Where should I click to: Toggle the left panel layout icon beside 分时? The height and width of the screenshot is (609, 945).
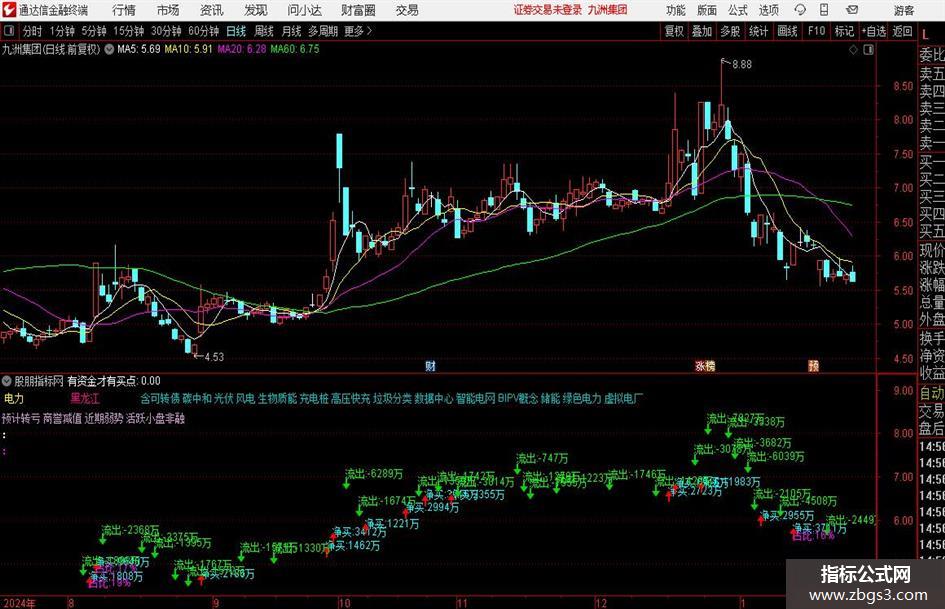click(9, 31)
